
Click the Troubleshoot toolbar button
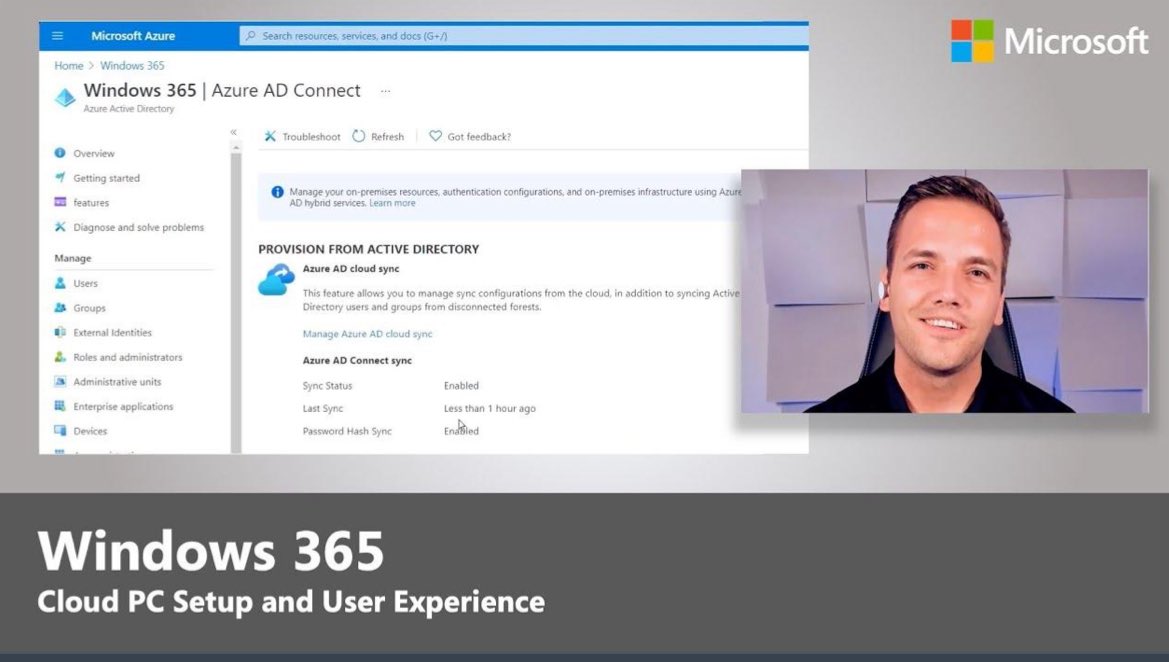[x=302, y=136]
